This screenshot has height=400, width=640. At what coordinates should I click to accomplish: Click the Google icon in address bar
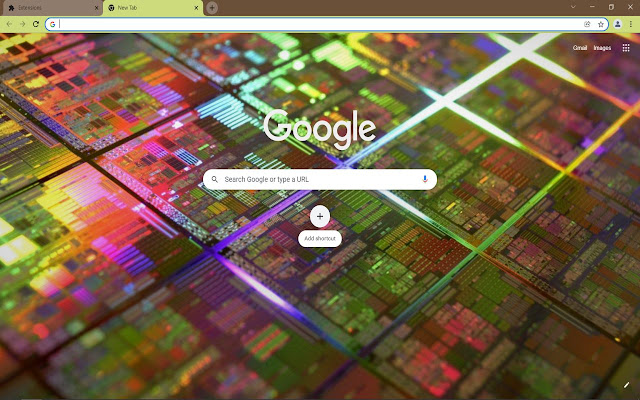52,24
